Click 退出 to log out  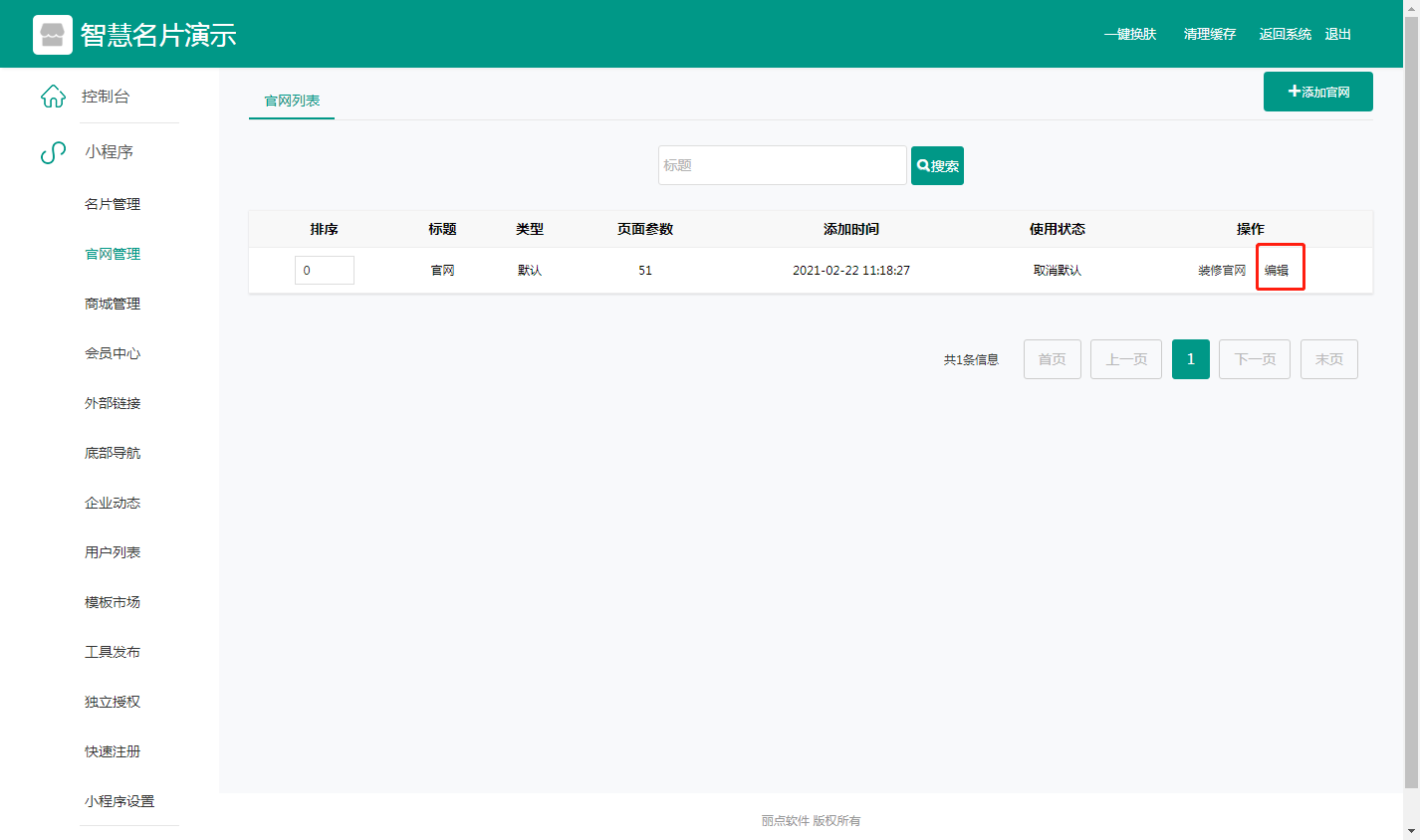(1338, 34)
